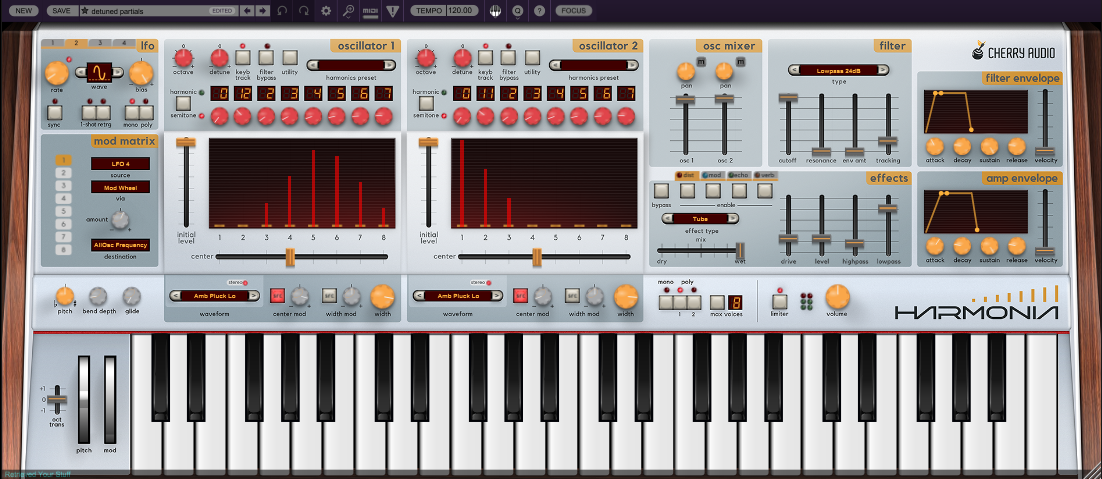Screen dimensions: 1102x479
Task: Toggle oscillator 1 filter bypass button
Action: (266, 57)
